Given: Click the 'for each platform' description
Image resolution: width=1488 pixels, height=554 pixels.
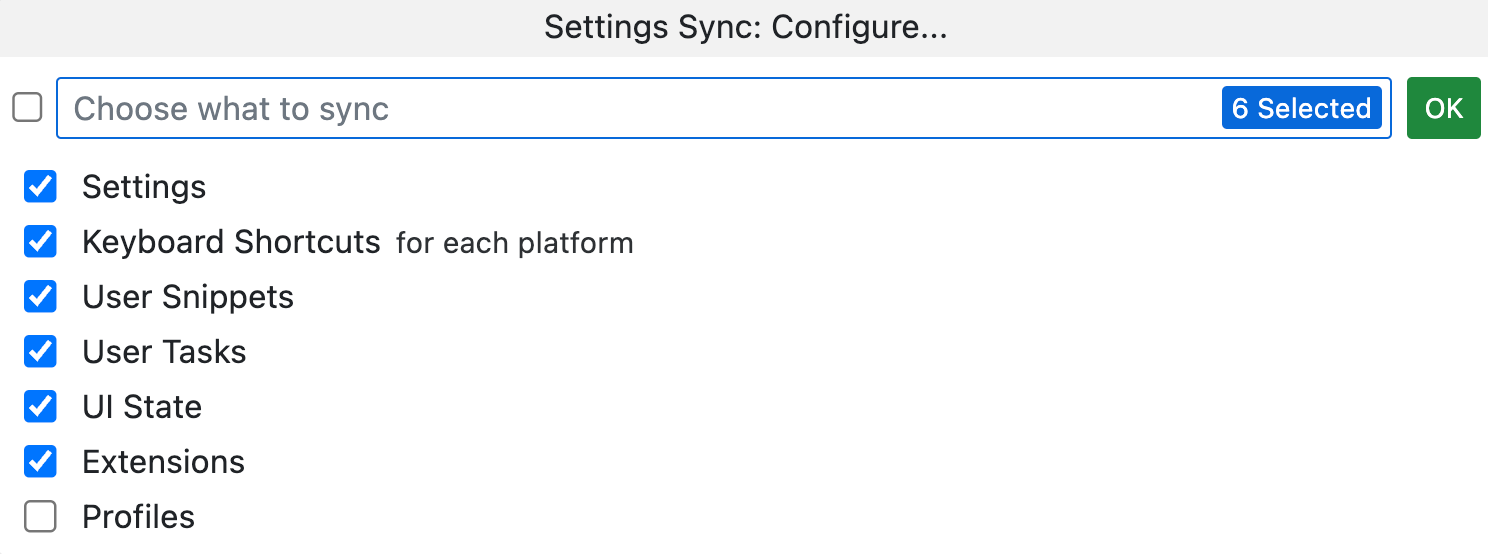Looking at the screenshot, I should (x=514, y=243).
